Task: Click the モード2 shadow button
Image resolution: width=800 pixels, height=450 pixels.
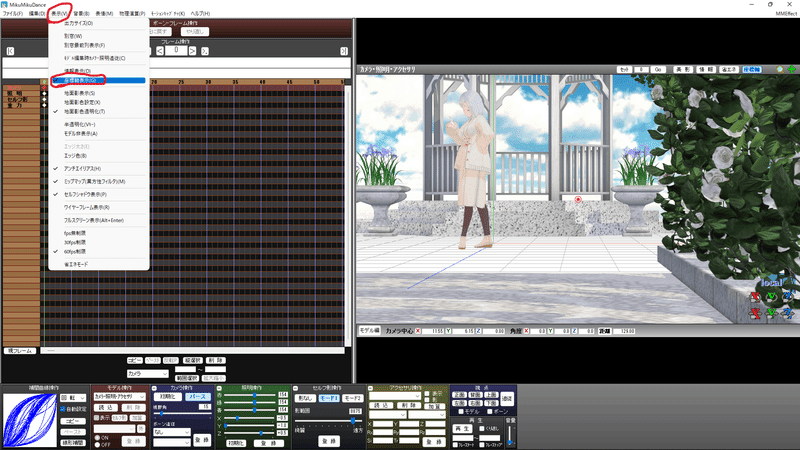Action: 352,398
